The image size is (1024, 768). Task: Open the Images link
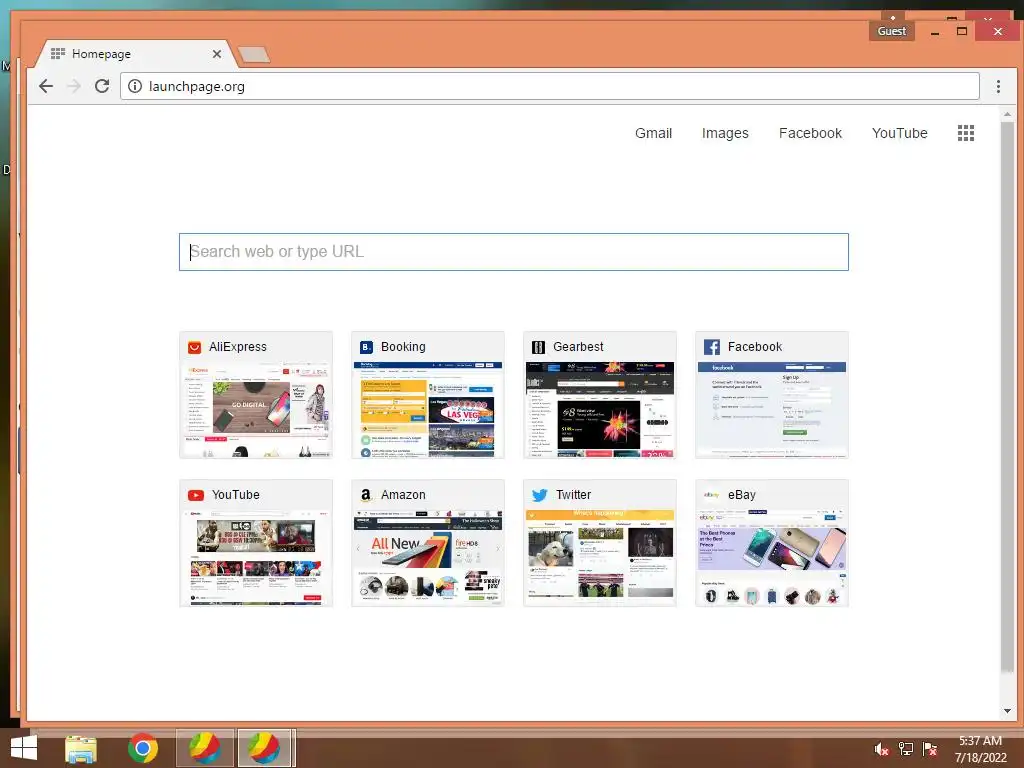(x=725, y=133)
